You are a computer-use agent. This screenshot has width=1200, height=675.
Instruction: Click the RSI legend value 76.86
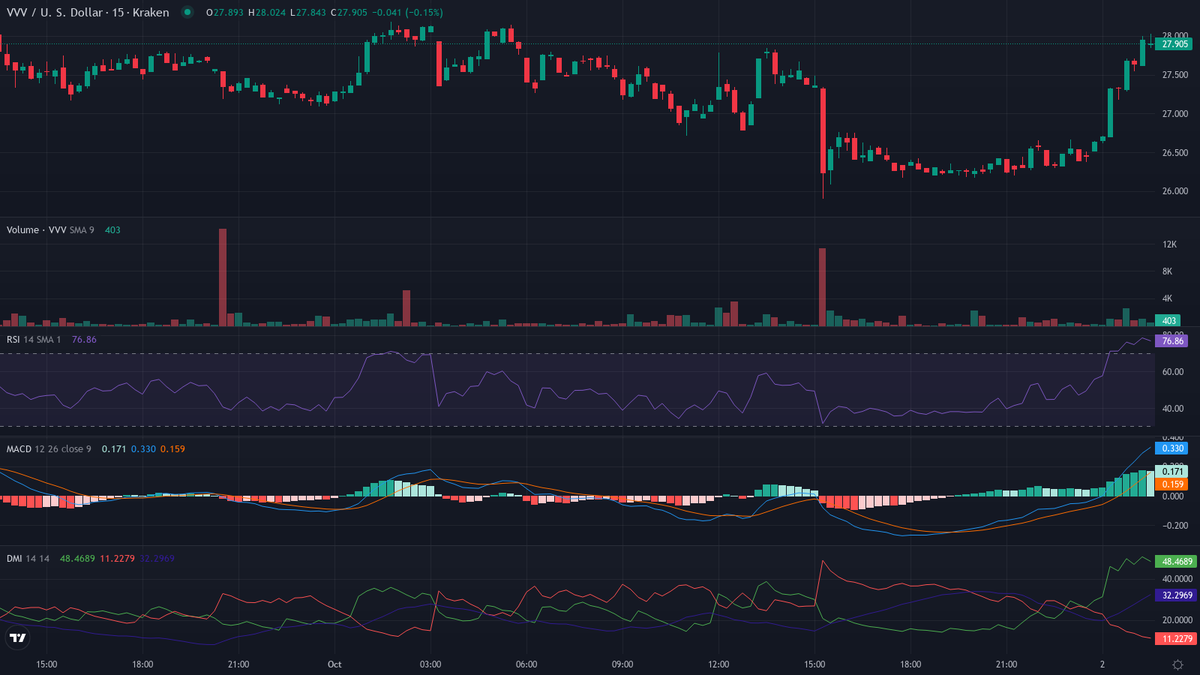pos(84,340)
